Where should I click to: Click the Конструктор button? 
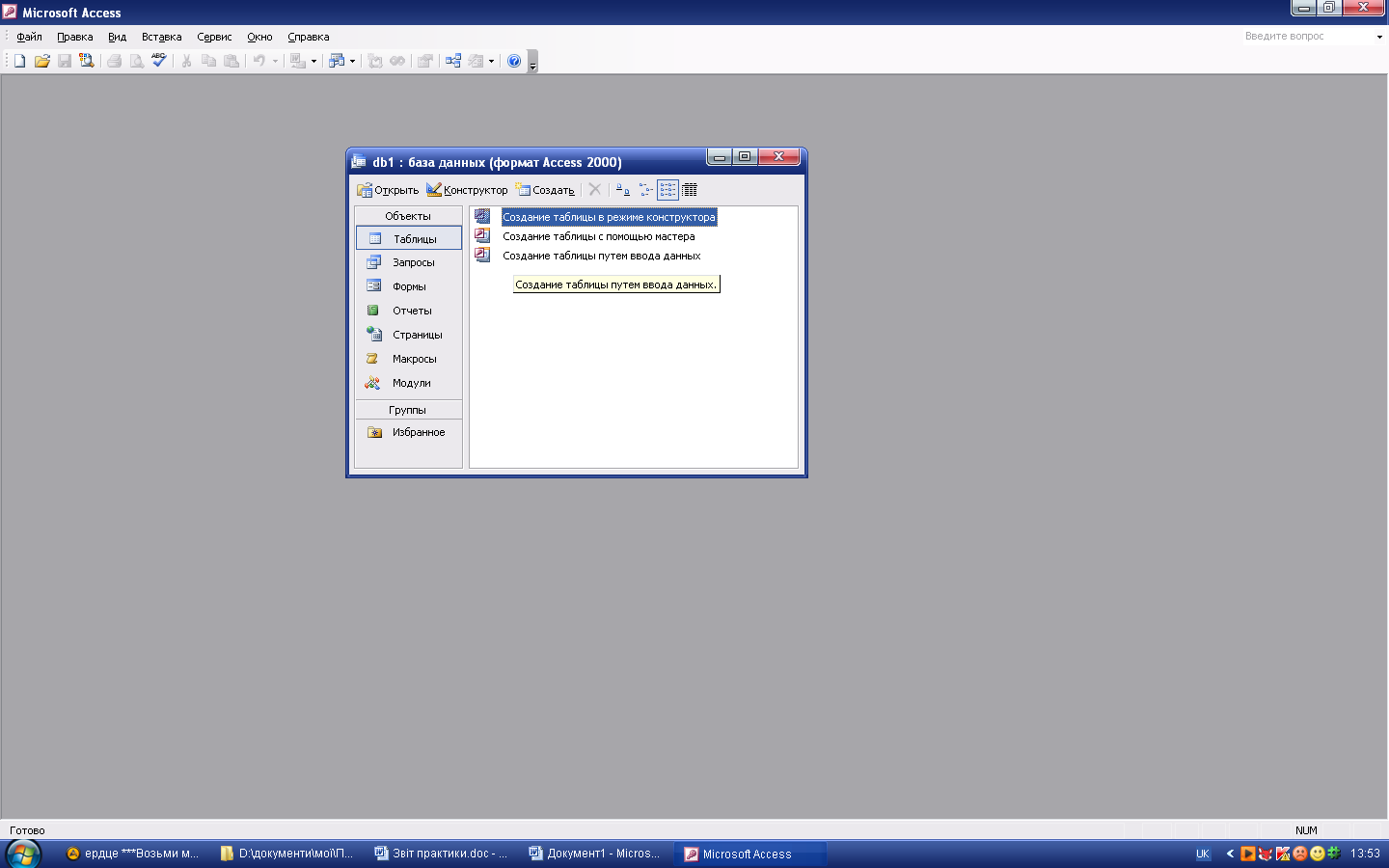(x=467, y=190)
